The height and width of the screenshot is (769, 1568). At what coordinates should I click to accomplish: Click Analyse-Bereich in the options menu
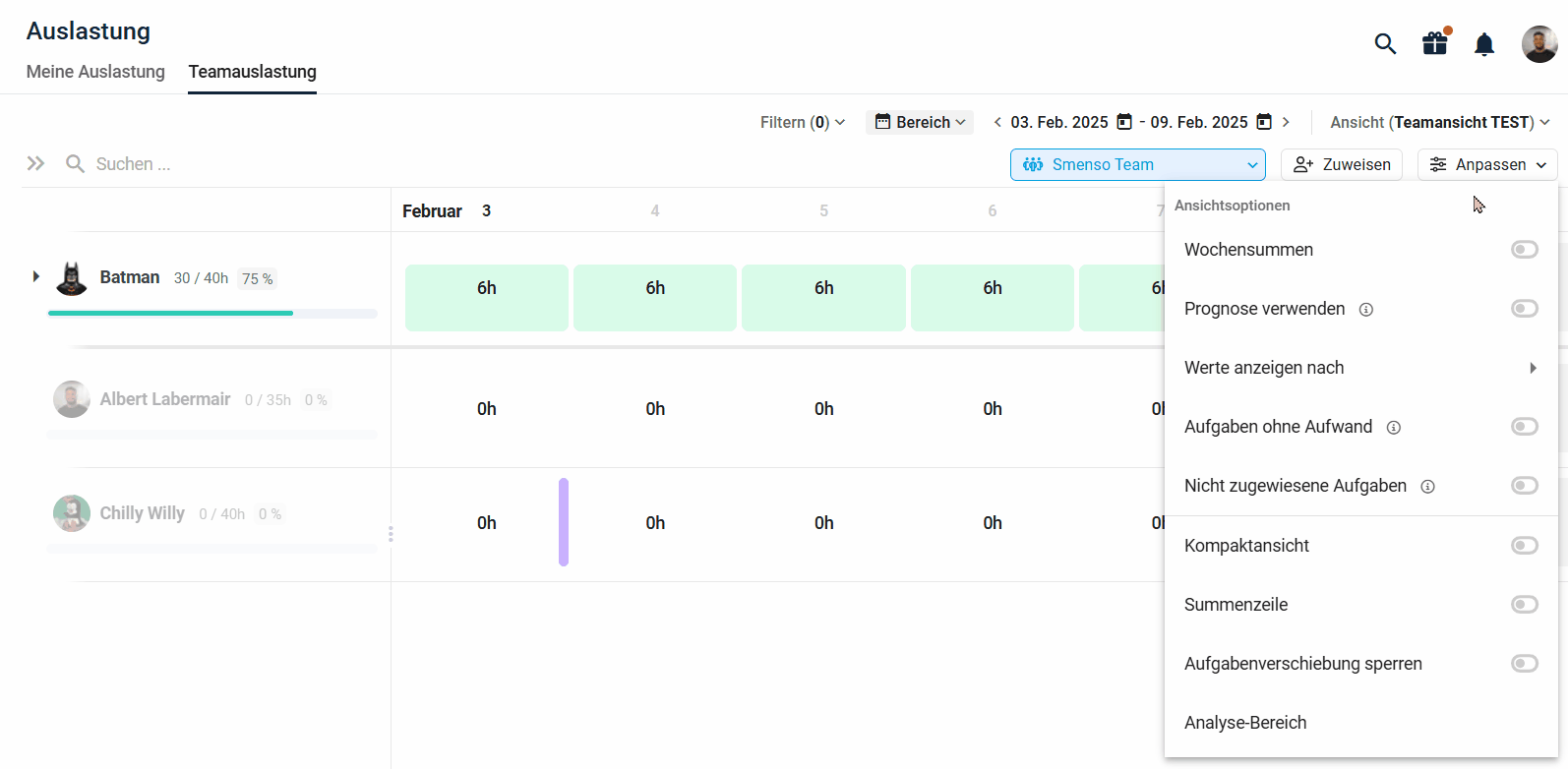1245,723
